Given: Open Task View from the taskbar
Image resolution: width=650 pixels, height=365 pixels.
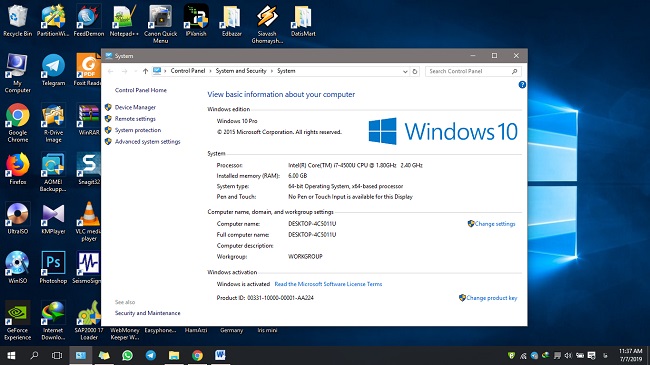Looking at the screenshot, I should (x=57, y=355).
